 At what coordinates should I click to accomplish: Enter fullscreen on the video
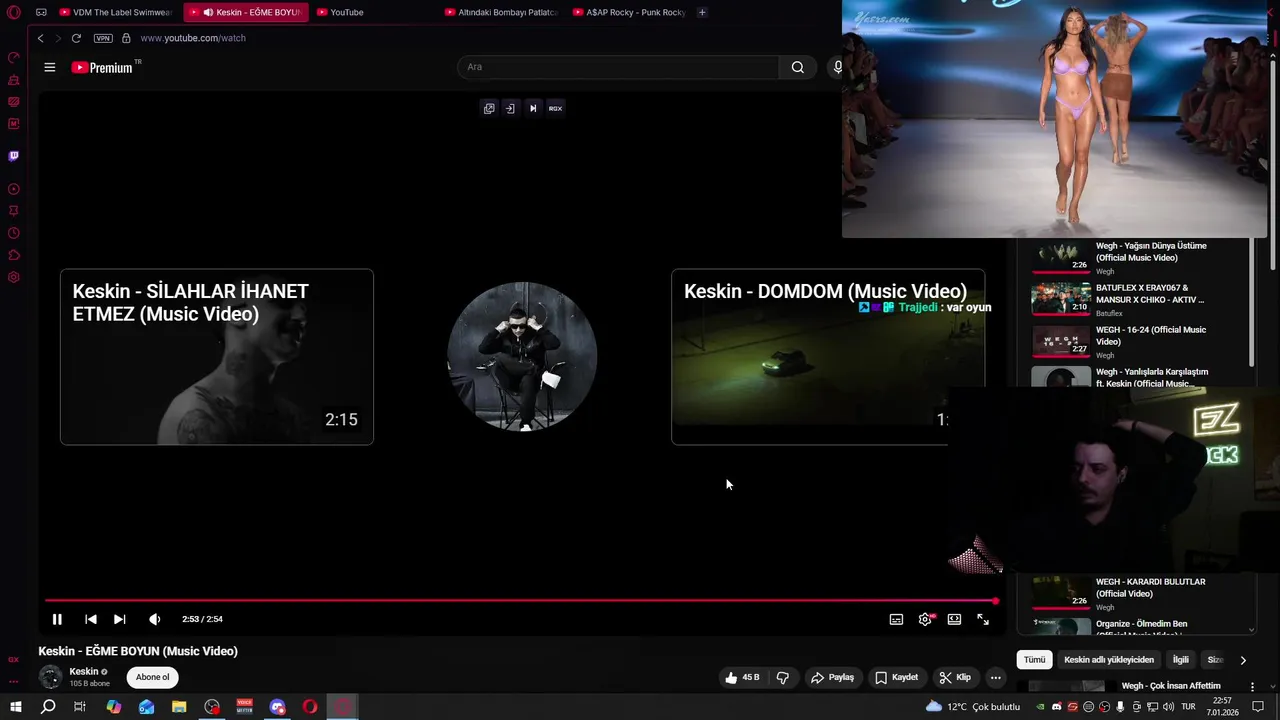coord(983,619)
